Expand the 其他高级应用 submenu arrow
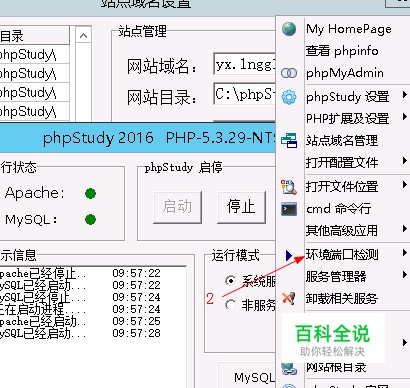The height and width of the screenshot is (388, 410). tap(405, 229)
